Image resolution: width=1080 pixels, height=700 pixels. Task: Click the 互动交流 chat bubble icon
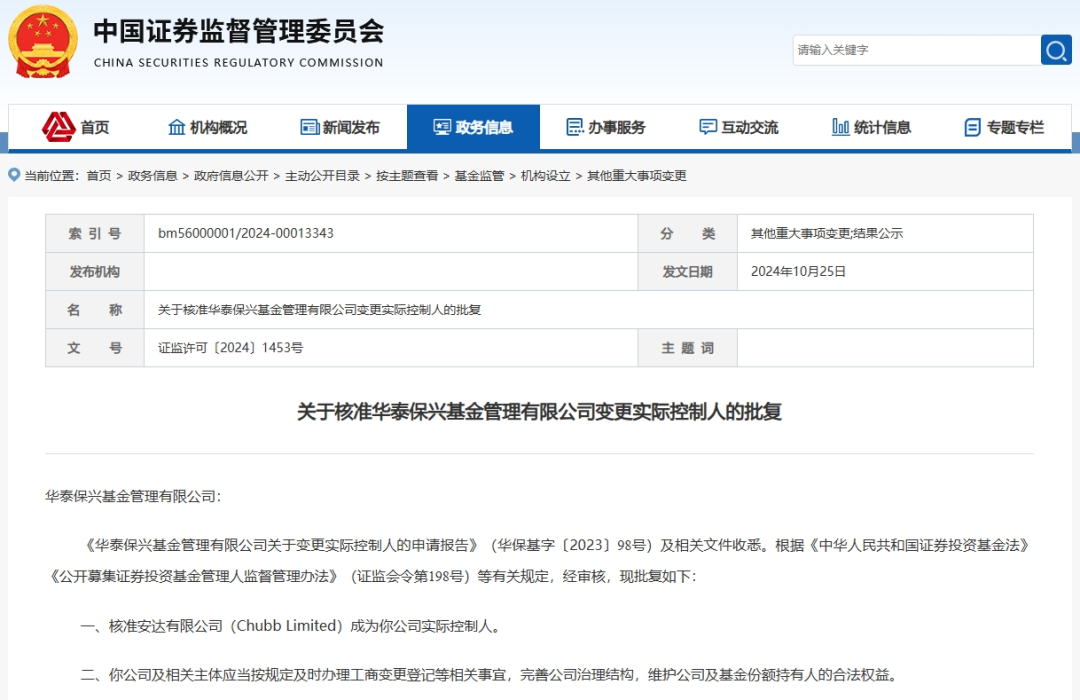708,127
